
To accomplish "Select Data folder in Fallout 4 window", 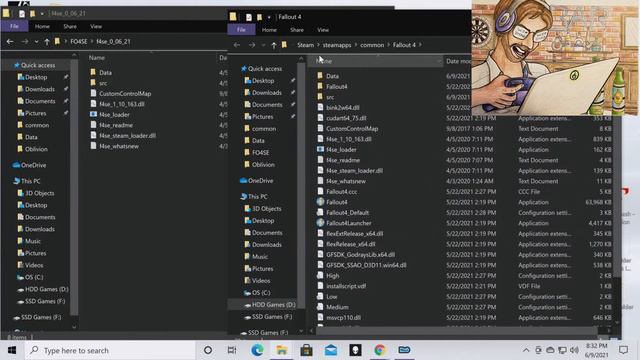I will coord(332,76).
